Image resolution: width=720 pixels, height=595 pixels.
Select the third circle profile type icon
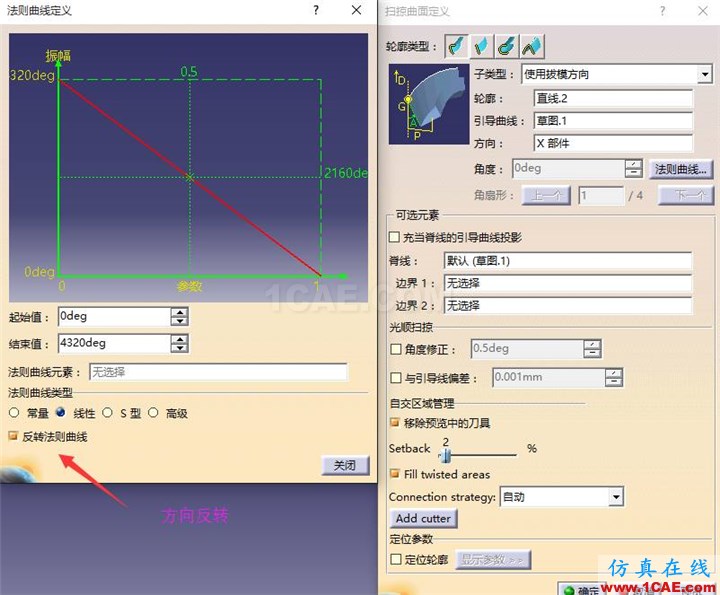[x=507, y=46]
